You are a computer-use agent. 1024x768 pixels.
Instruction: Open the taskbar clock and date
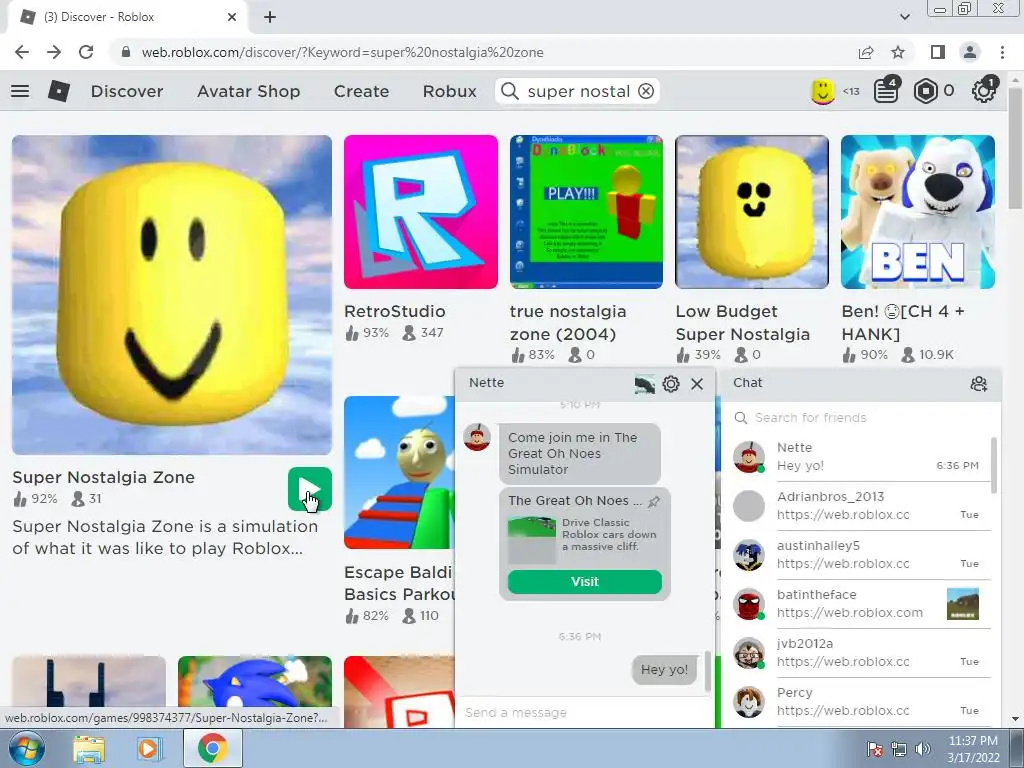(973, 749)
